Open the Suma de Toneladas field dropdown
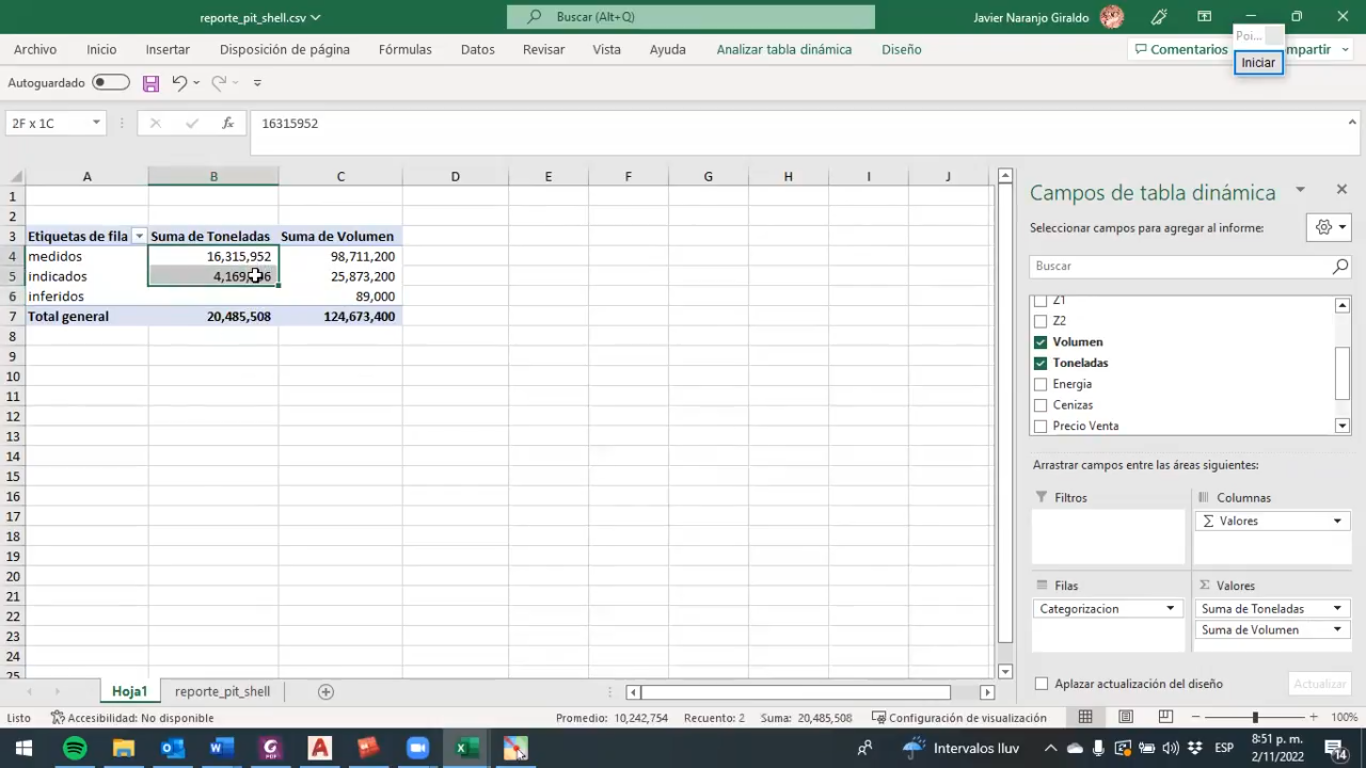Screen dimensions: 1366x768 coord(1337,608)
